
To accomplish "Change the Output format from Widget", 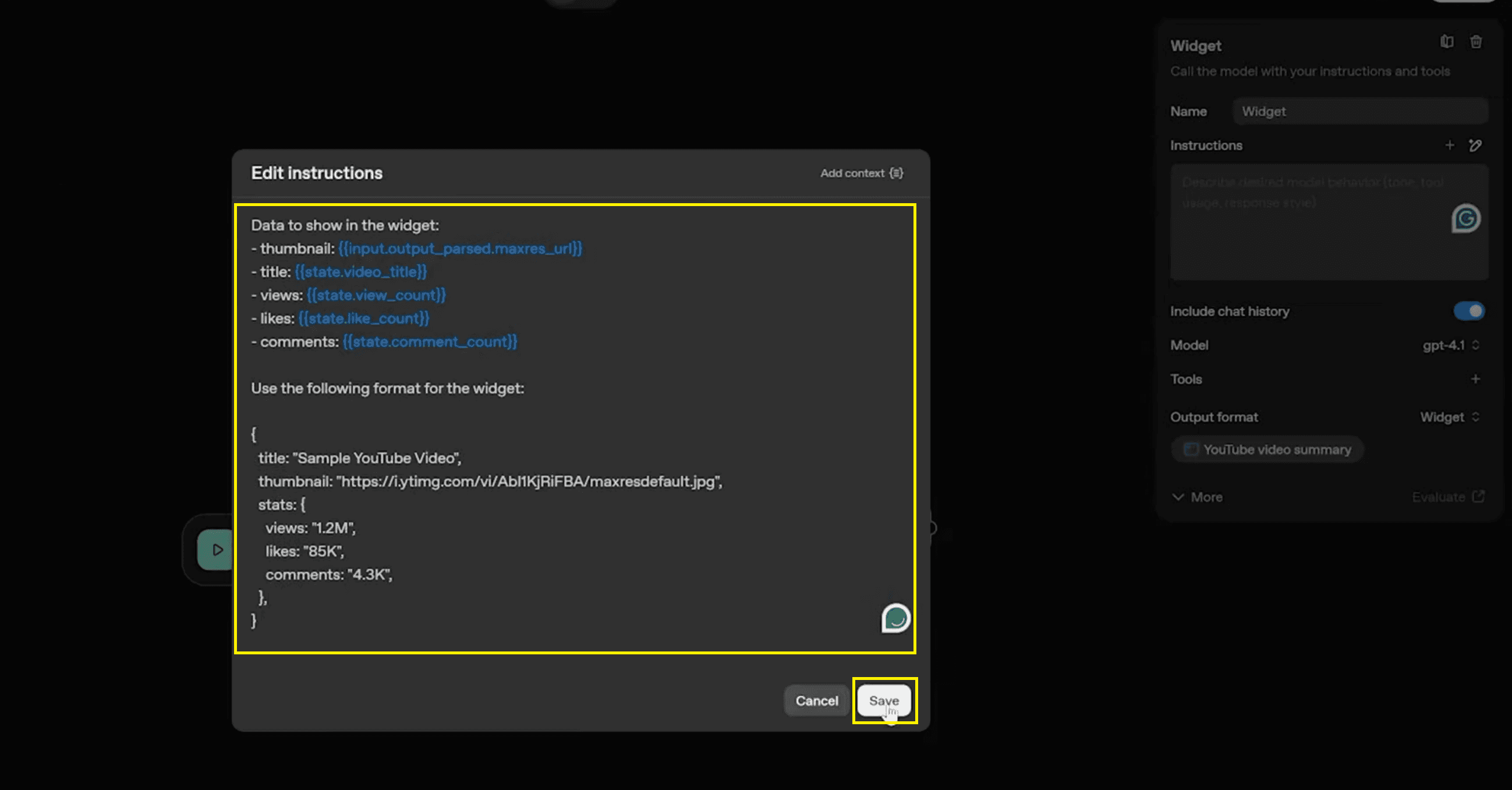I will (x=1448, y=417).
